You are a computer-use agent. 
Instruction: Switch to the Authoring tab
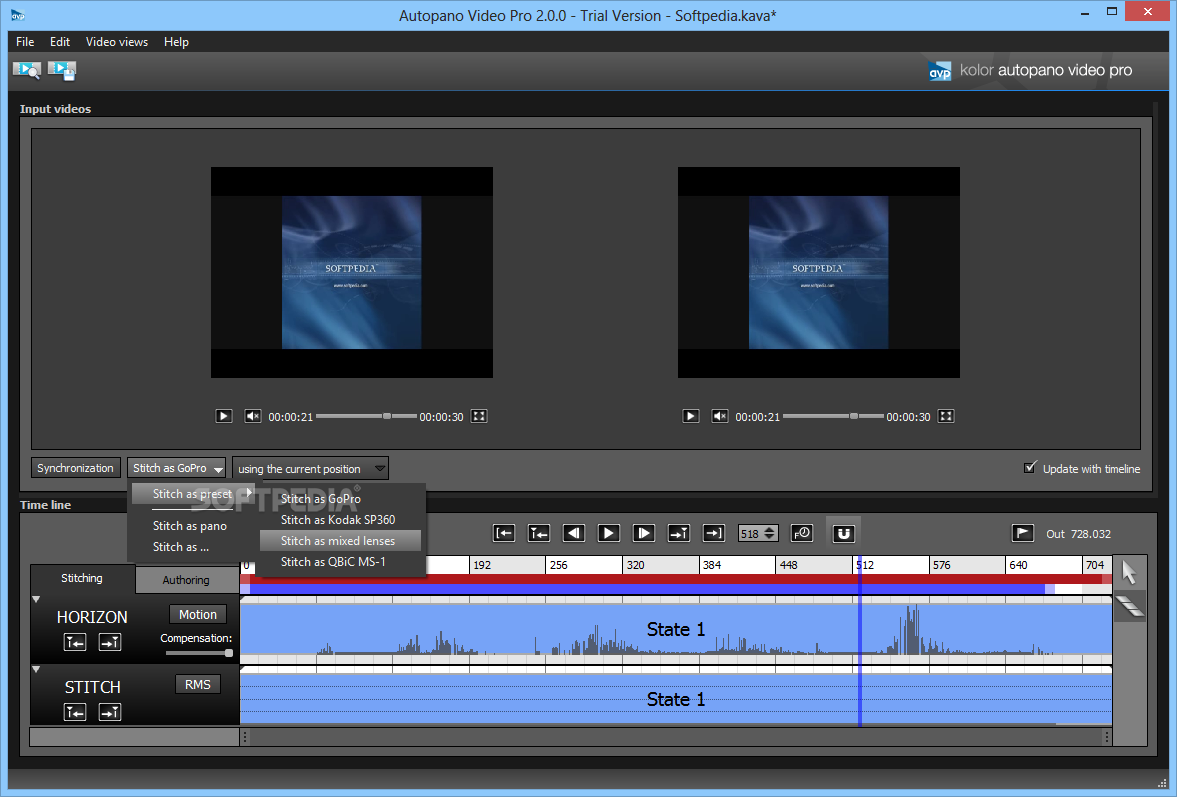coord(186,580)
